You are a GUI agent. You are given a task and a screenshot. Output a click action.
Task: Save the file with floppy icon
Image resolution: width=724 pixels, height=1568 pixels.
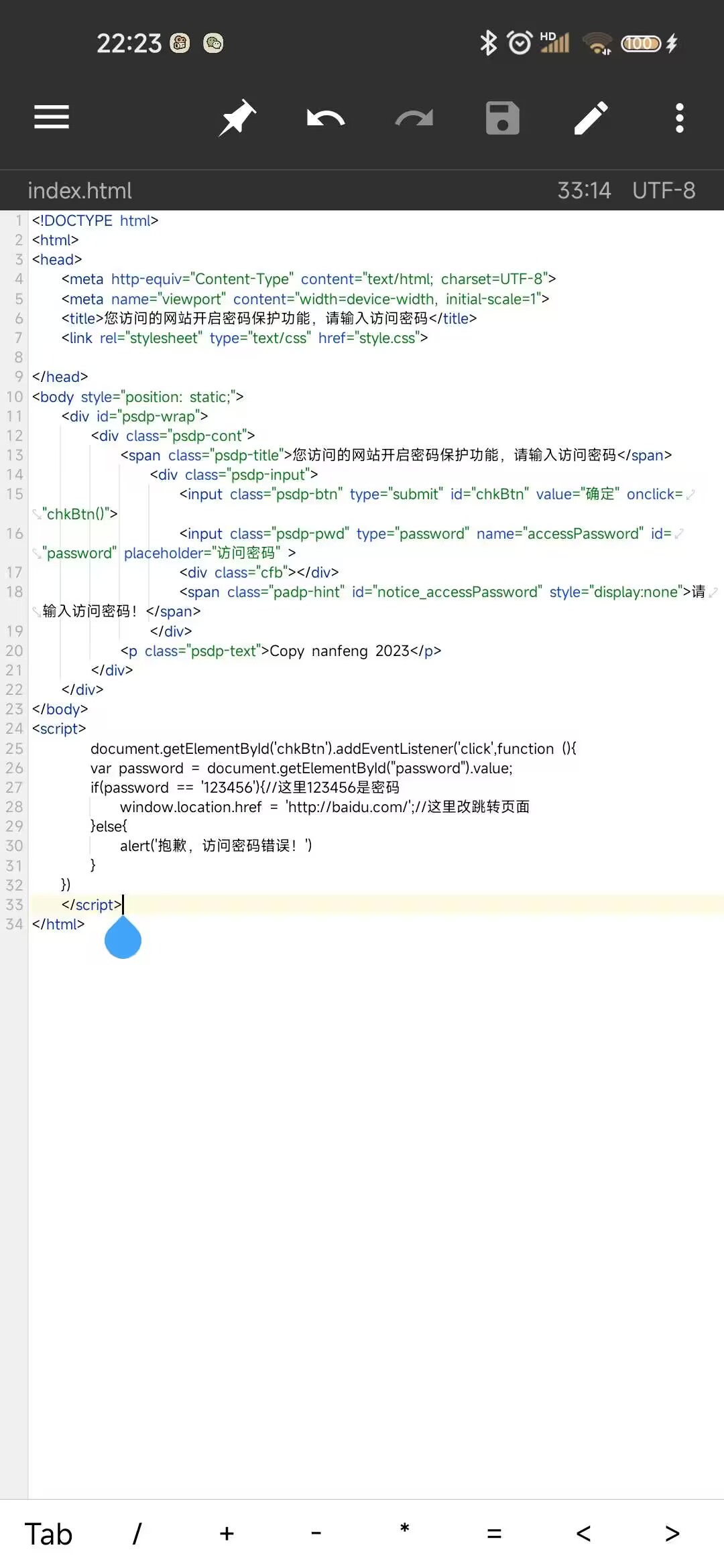point(503,118)
